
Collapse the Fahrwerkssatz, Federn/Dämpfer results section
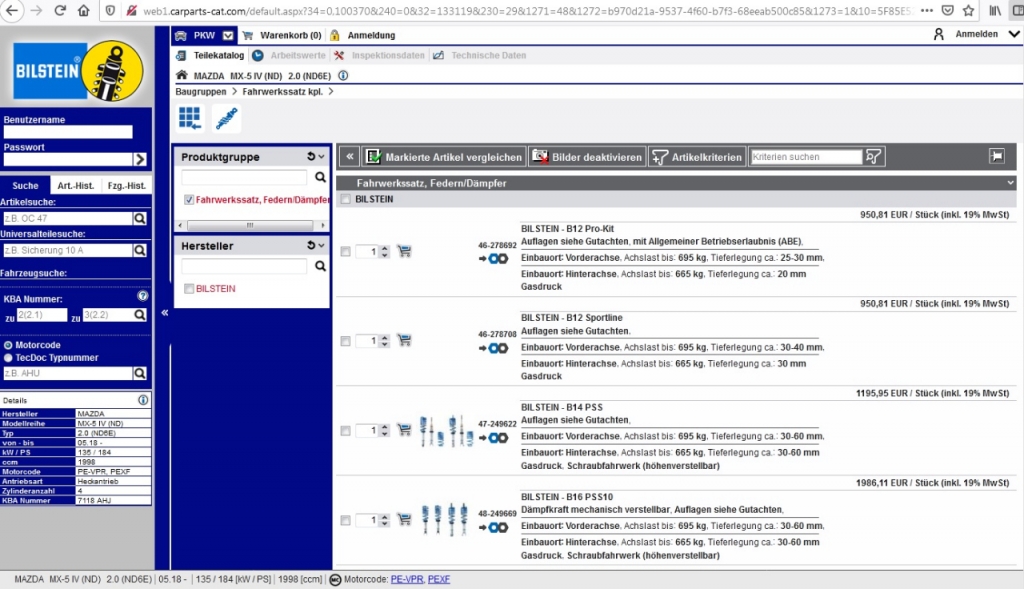coord(1011,183)
